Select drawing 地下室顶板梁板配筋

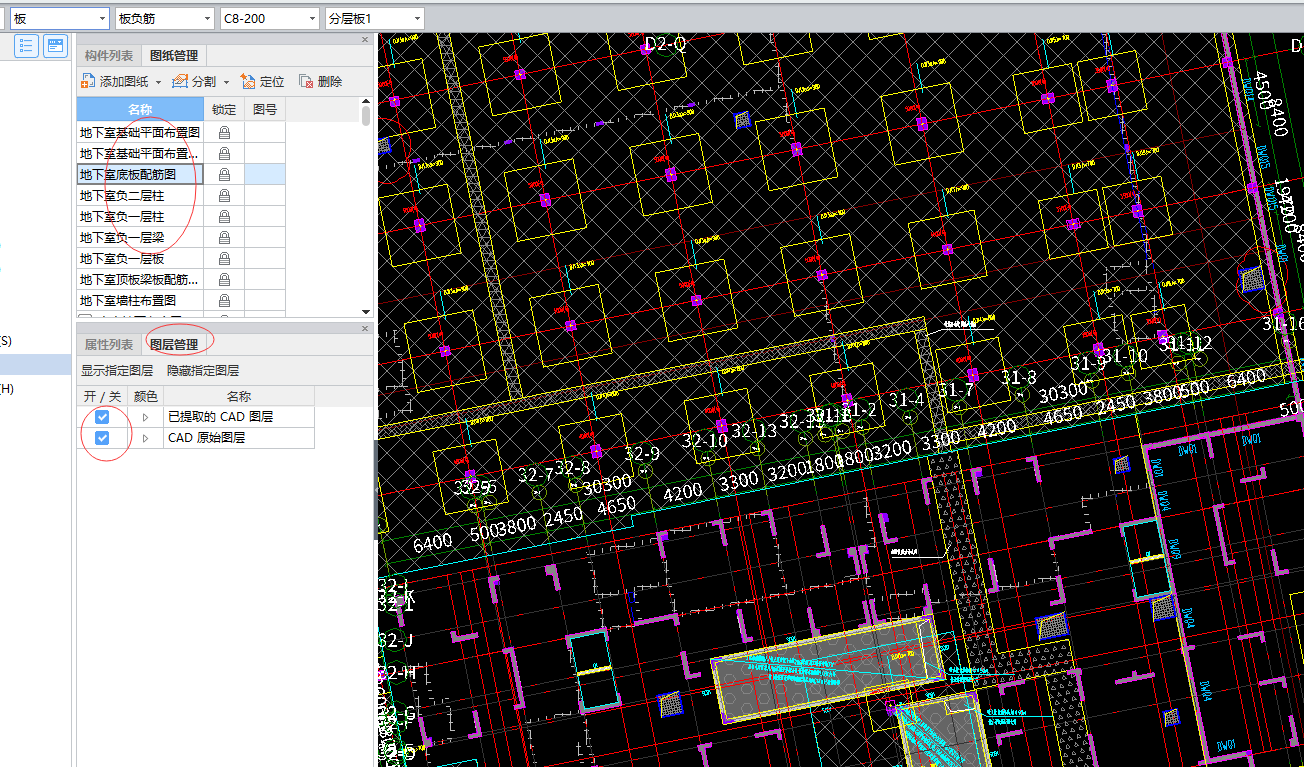(140, 279)
